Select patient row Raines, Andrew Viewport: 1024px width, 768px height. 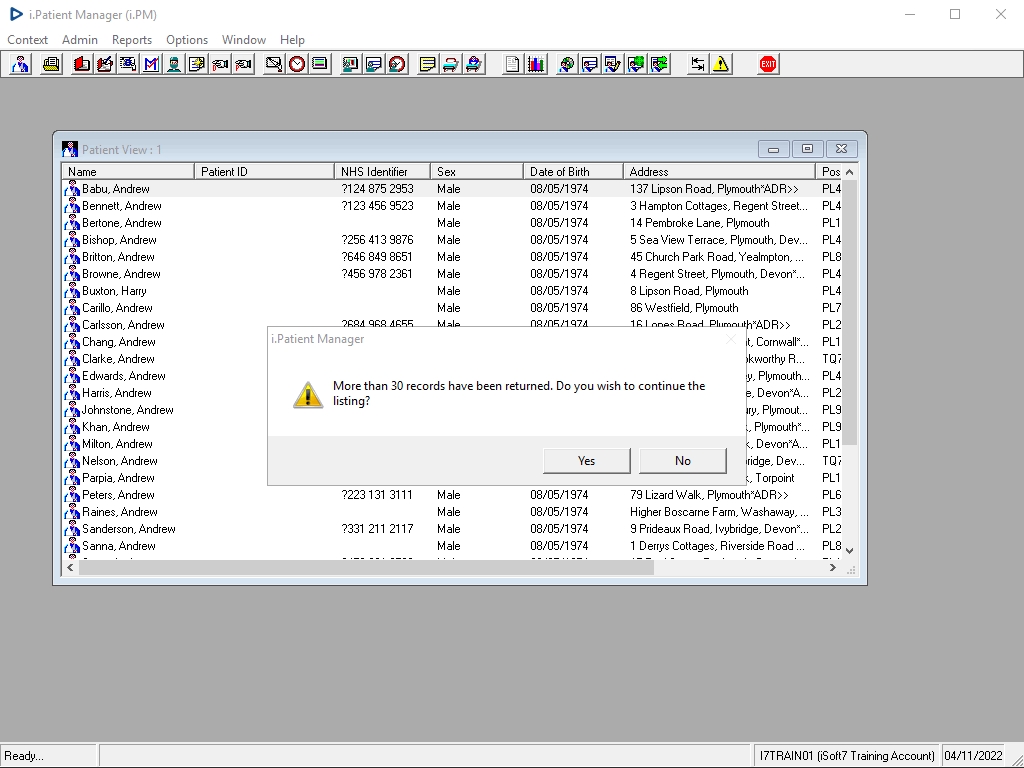tap(452, 511)
